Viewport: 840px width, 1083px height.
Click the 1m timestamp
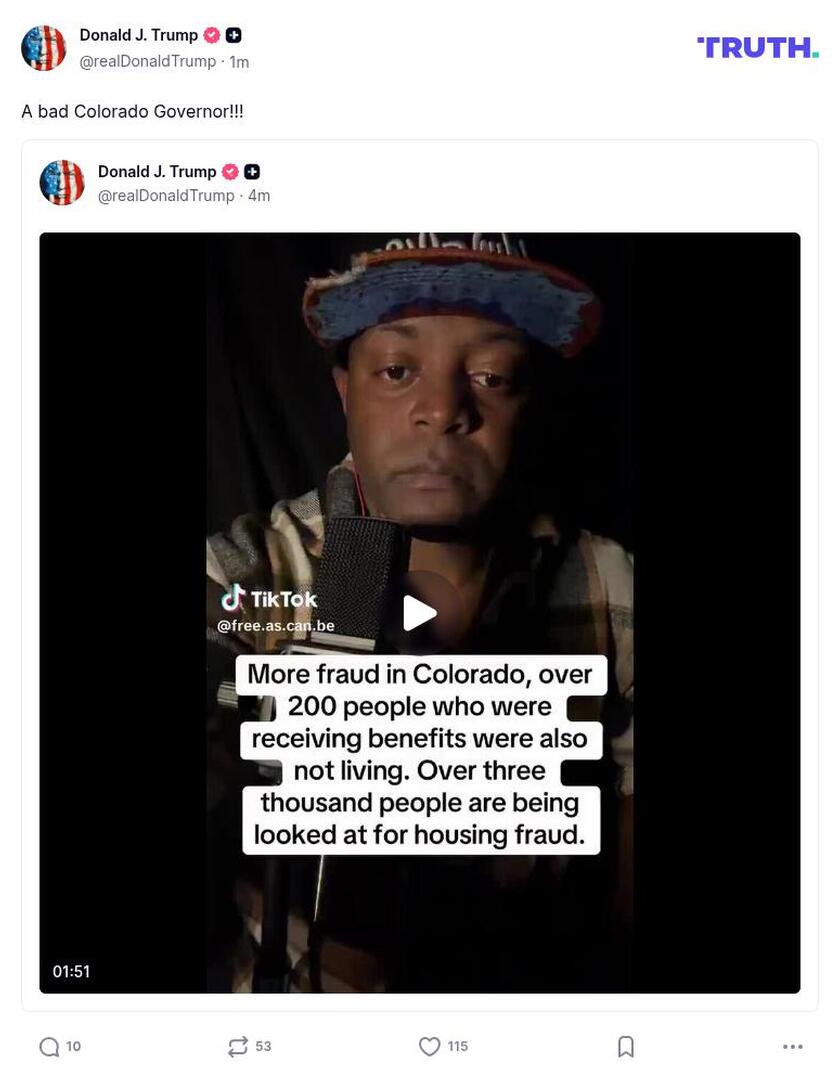point(239,62)
